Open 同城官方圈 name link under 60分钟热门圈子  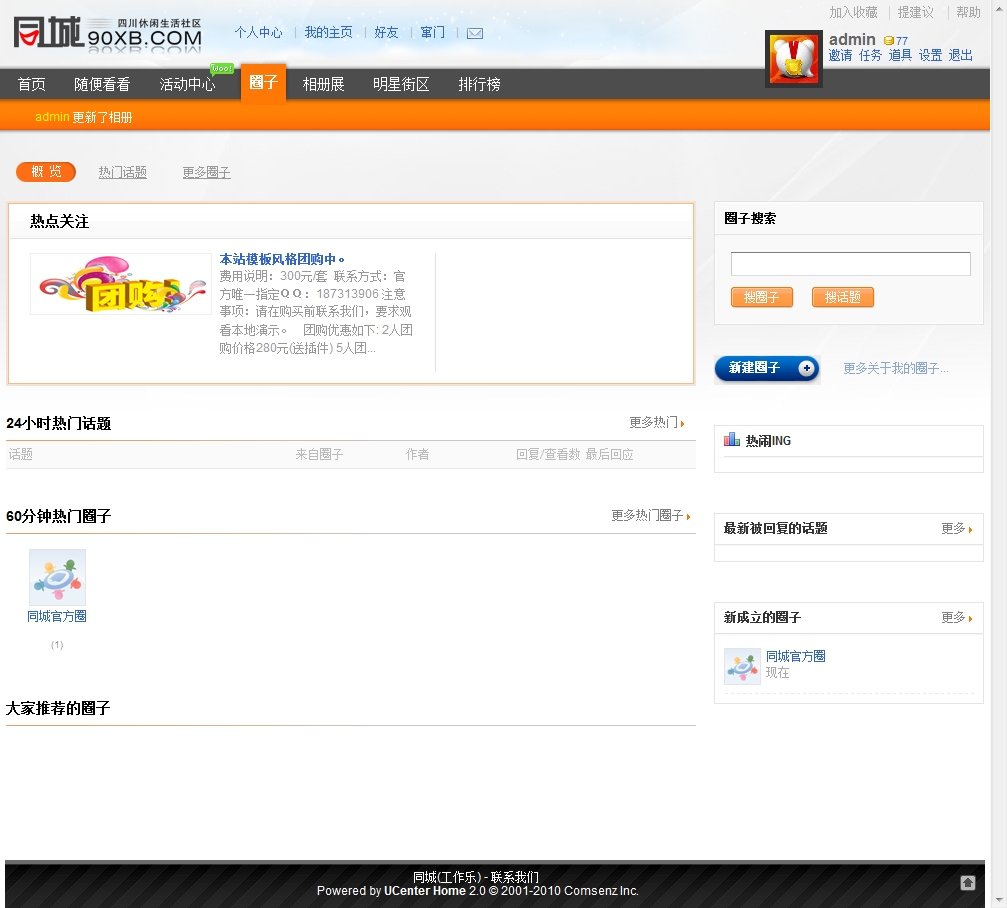(x=57, y=616)
